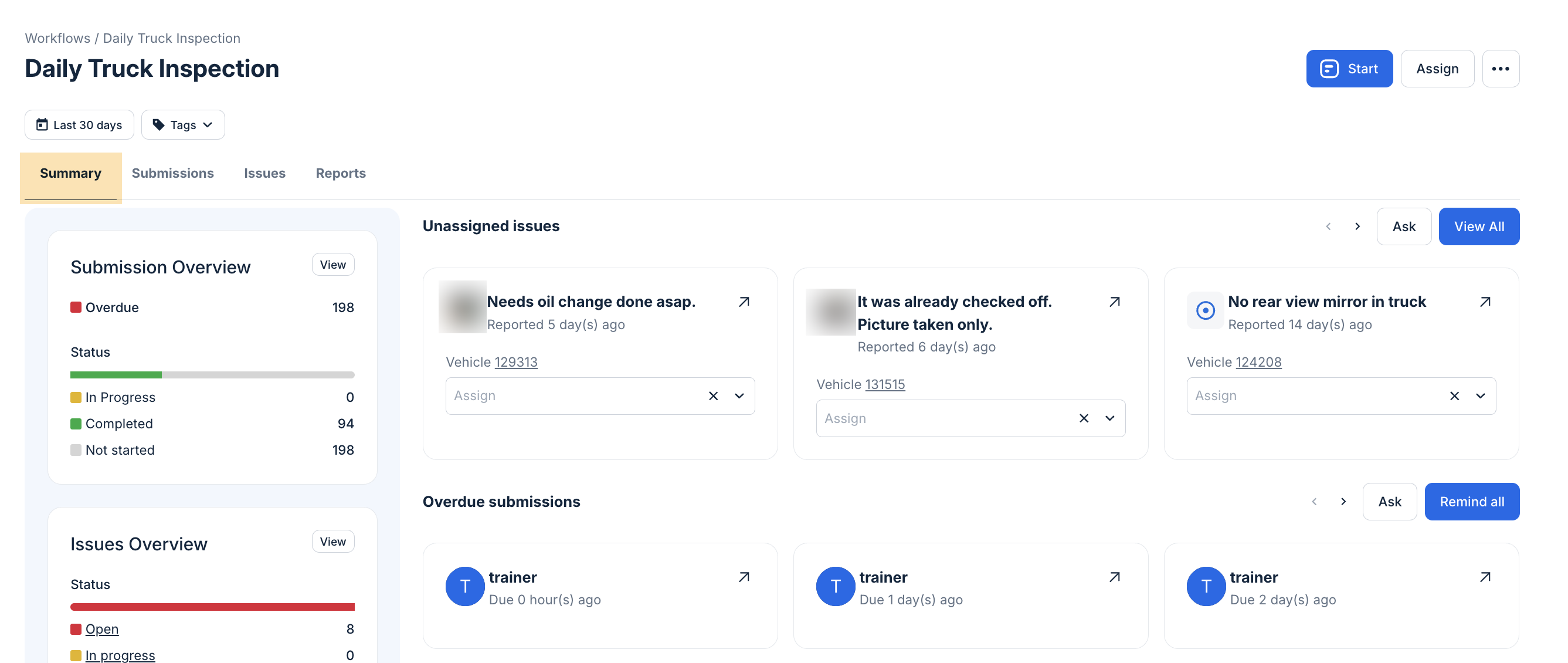Go to next page of unassigned issues
Screen dimensions: 1568x663
[1357, 226]
